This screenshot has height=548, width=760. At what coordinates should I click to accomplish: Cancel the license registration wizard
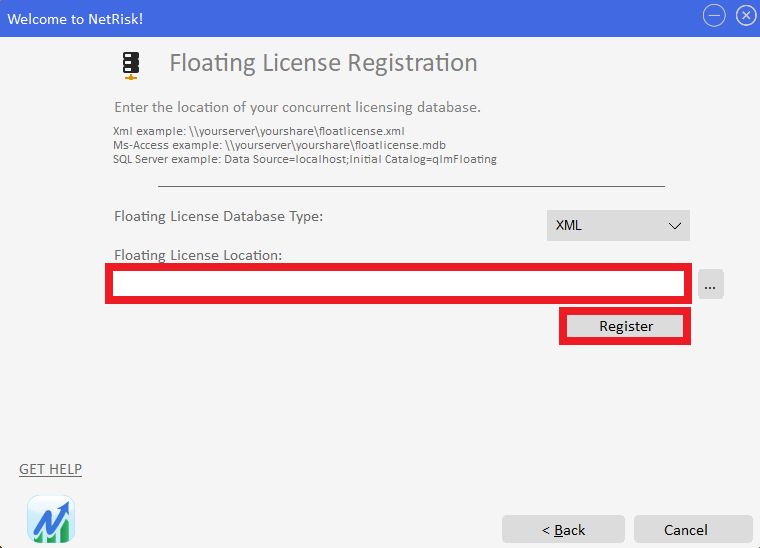click(693, 530)
